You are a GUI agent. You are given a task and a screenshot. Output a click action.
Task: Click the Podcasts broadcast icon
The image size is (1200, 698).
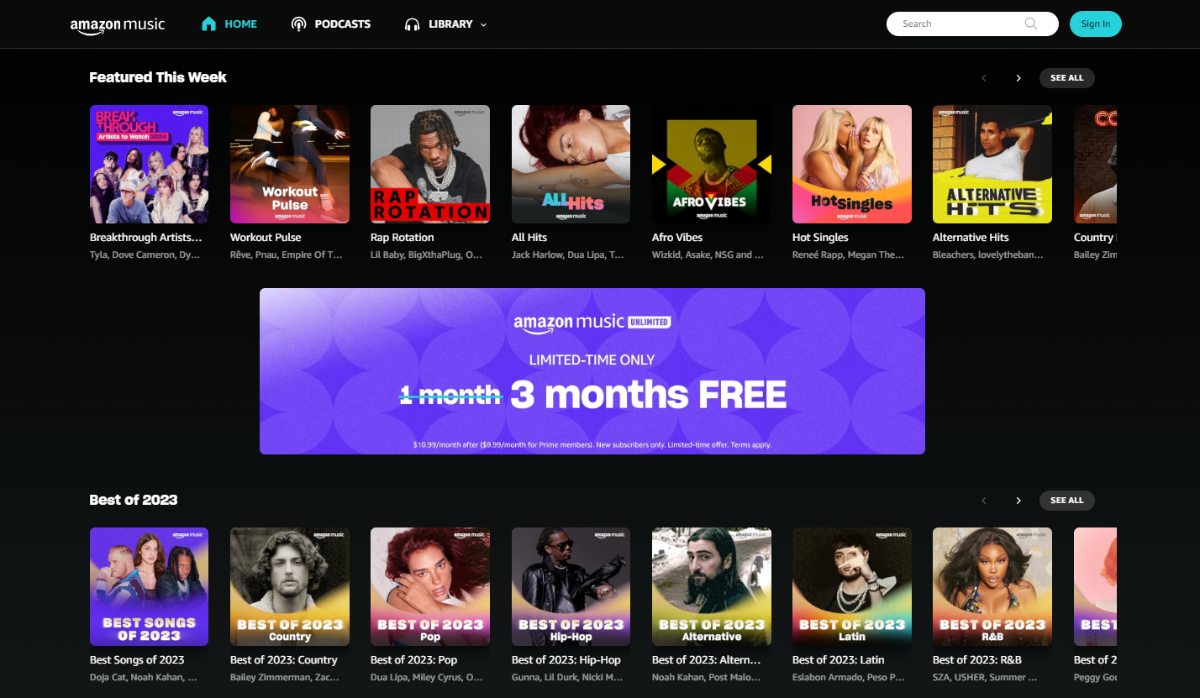298,24
